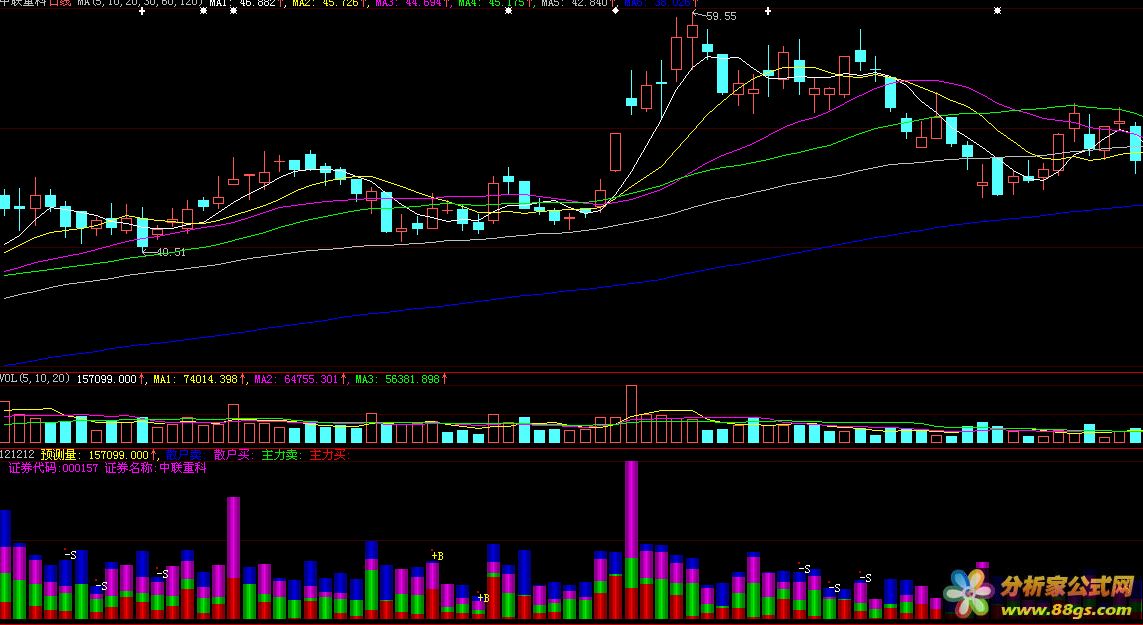Click the yellow MA2: 45.726 value

pos(326,3)
